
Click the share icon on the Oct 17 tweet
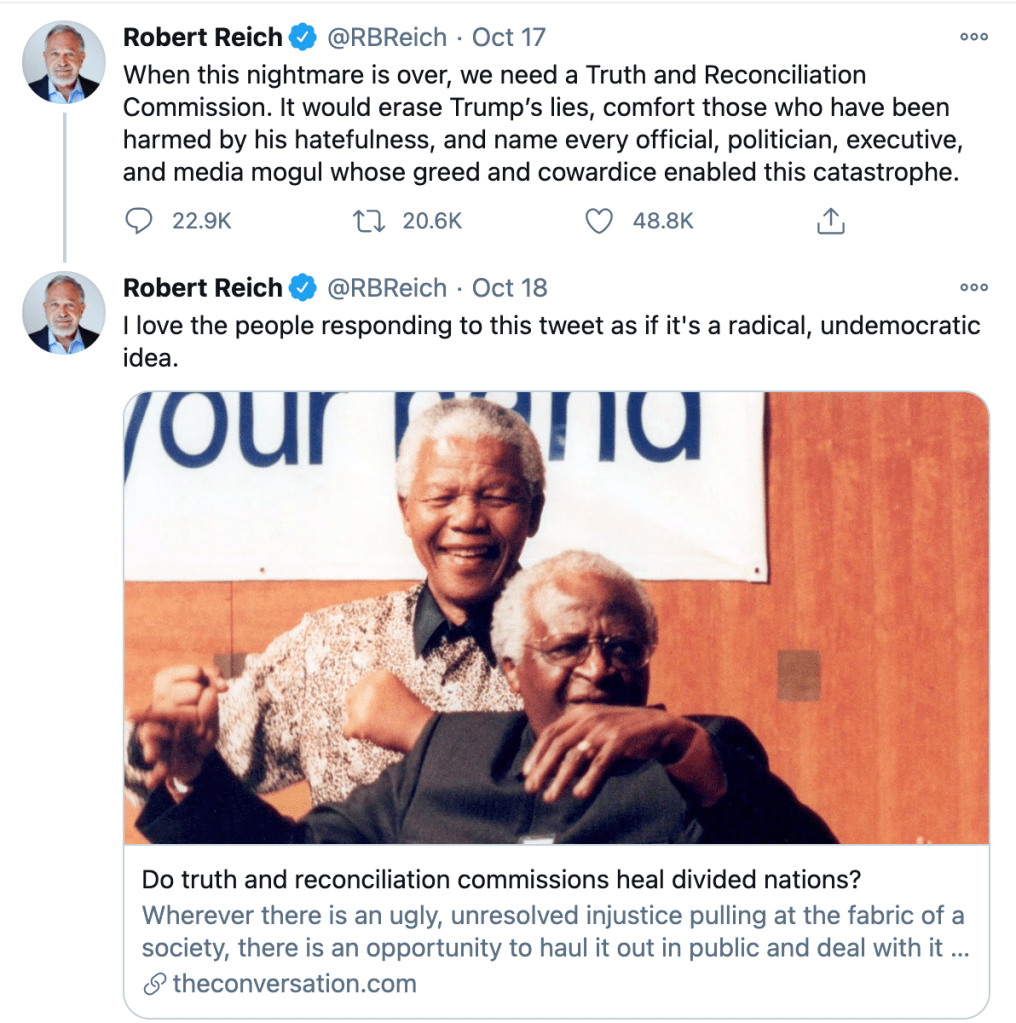(x=831, y=221)
